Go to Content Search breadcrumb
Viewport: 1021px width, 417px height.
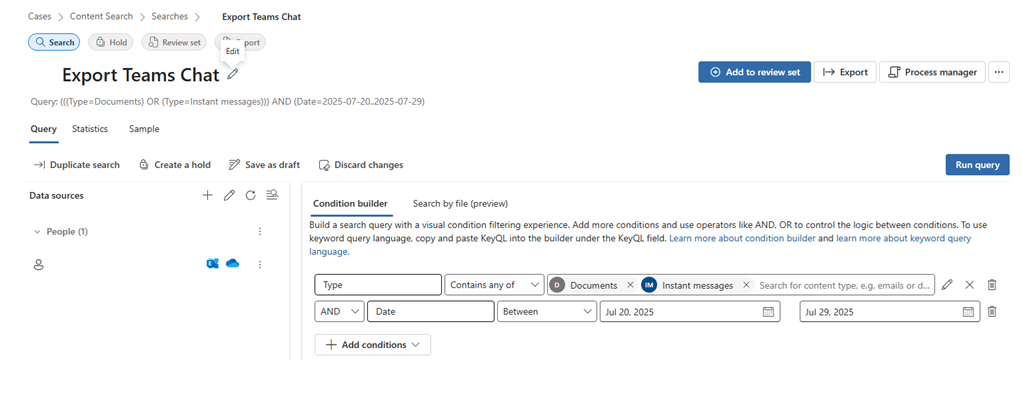click(x=101, y=16)
